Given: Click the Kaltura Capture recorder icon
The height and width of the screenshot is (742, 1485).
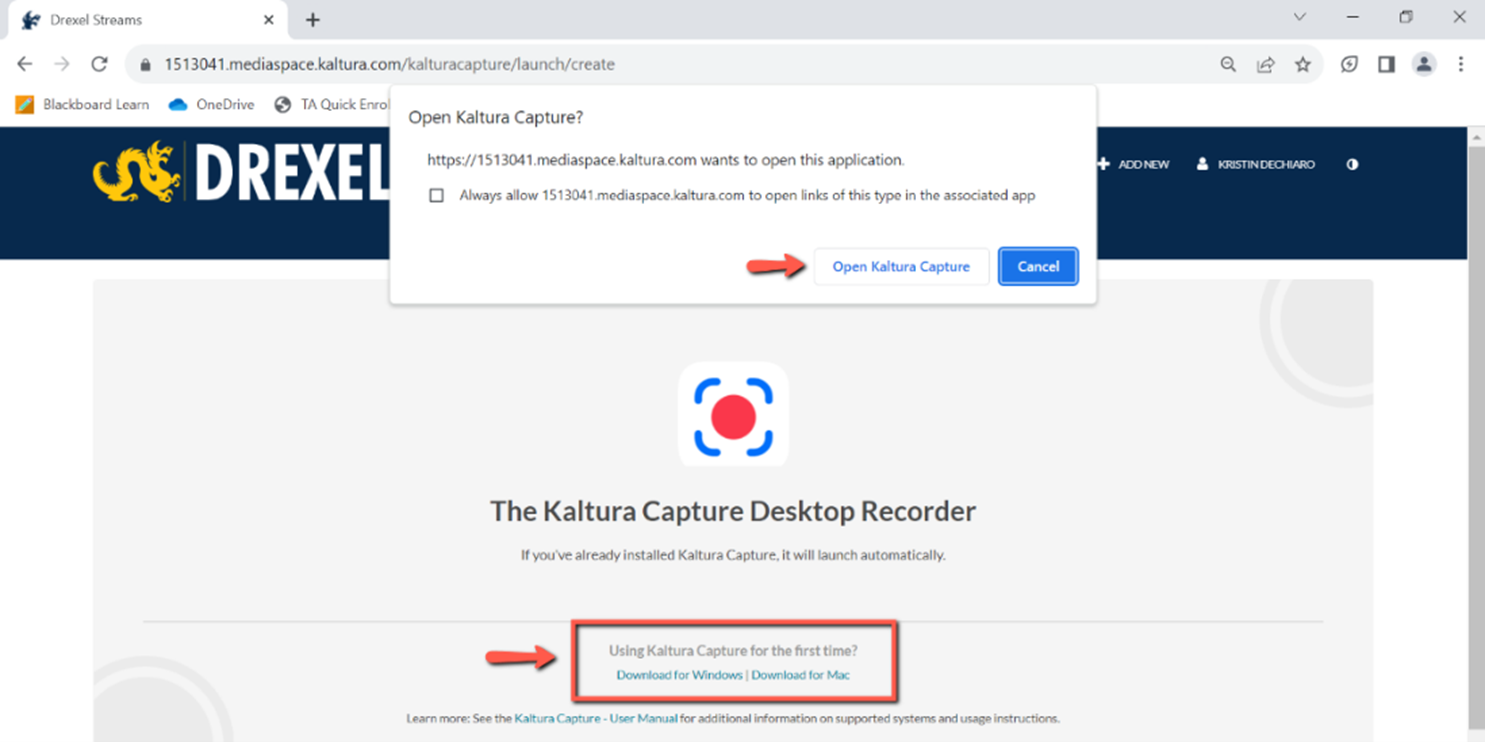Looking at the screenshot, I should [x=733, y=414].
